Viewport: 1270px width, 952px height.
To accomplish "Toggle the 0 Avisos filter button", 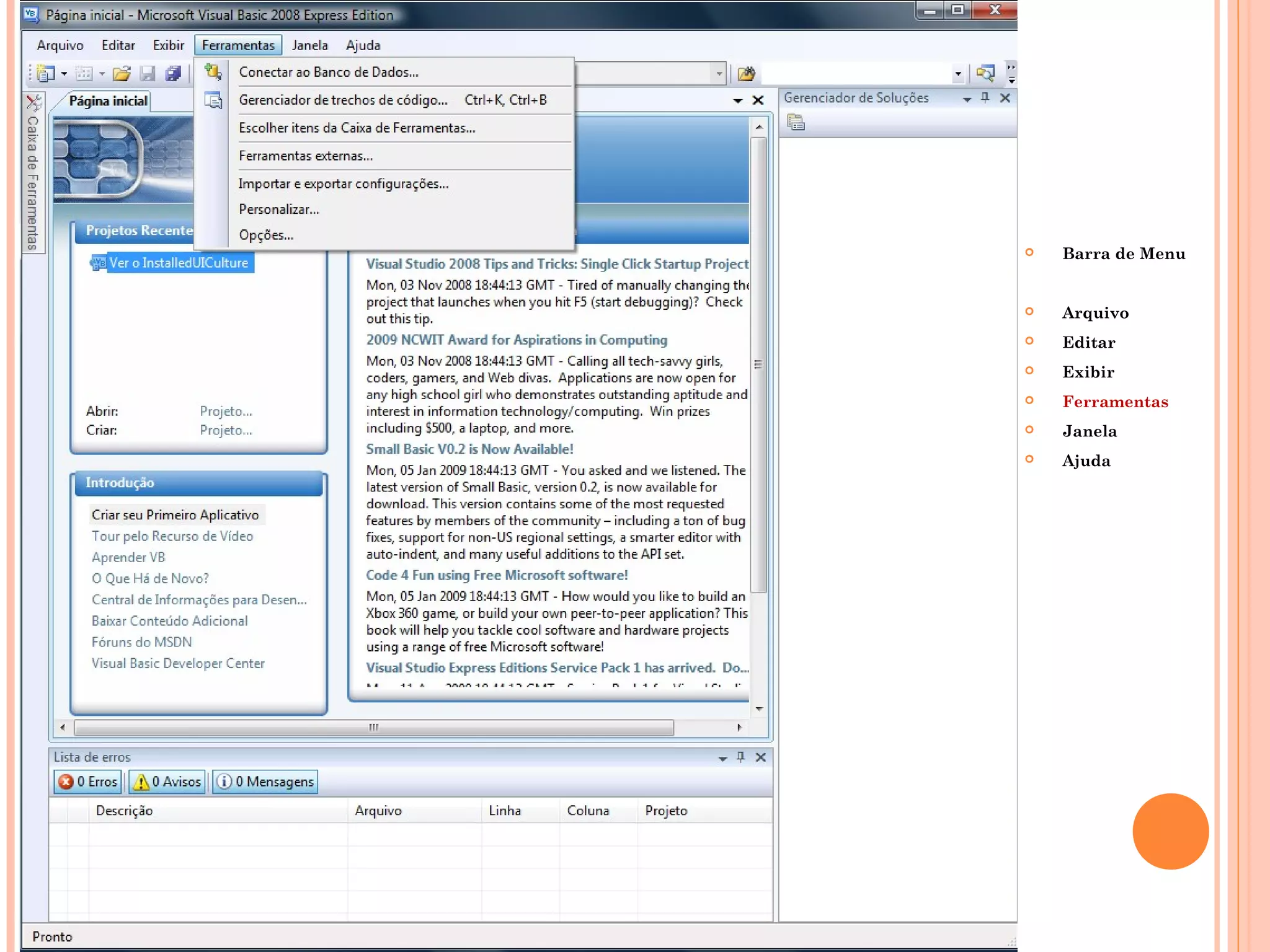I will coord(167,782).
